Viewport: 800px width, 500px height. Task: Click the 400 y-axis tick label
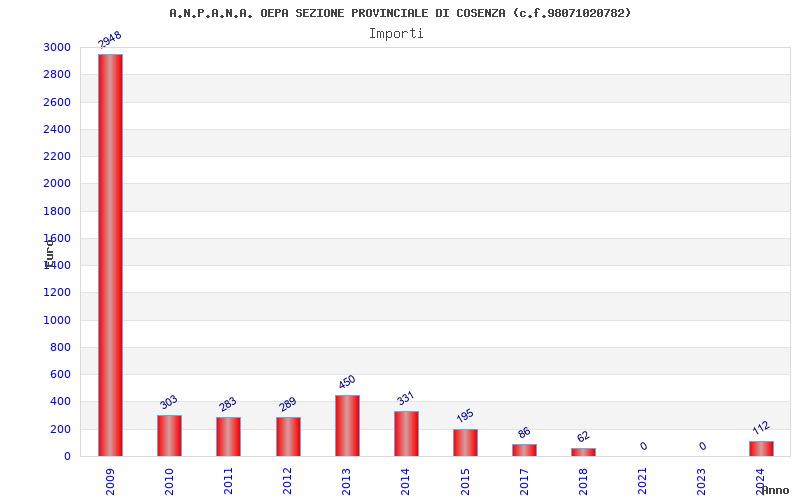61,402
